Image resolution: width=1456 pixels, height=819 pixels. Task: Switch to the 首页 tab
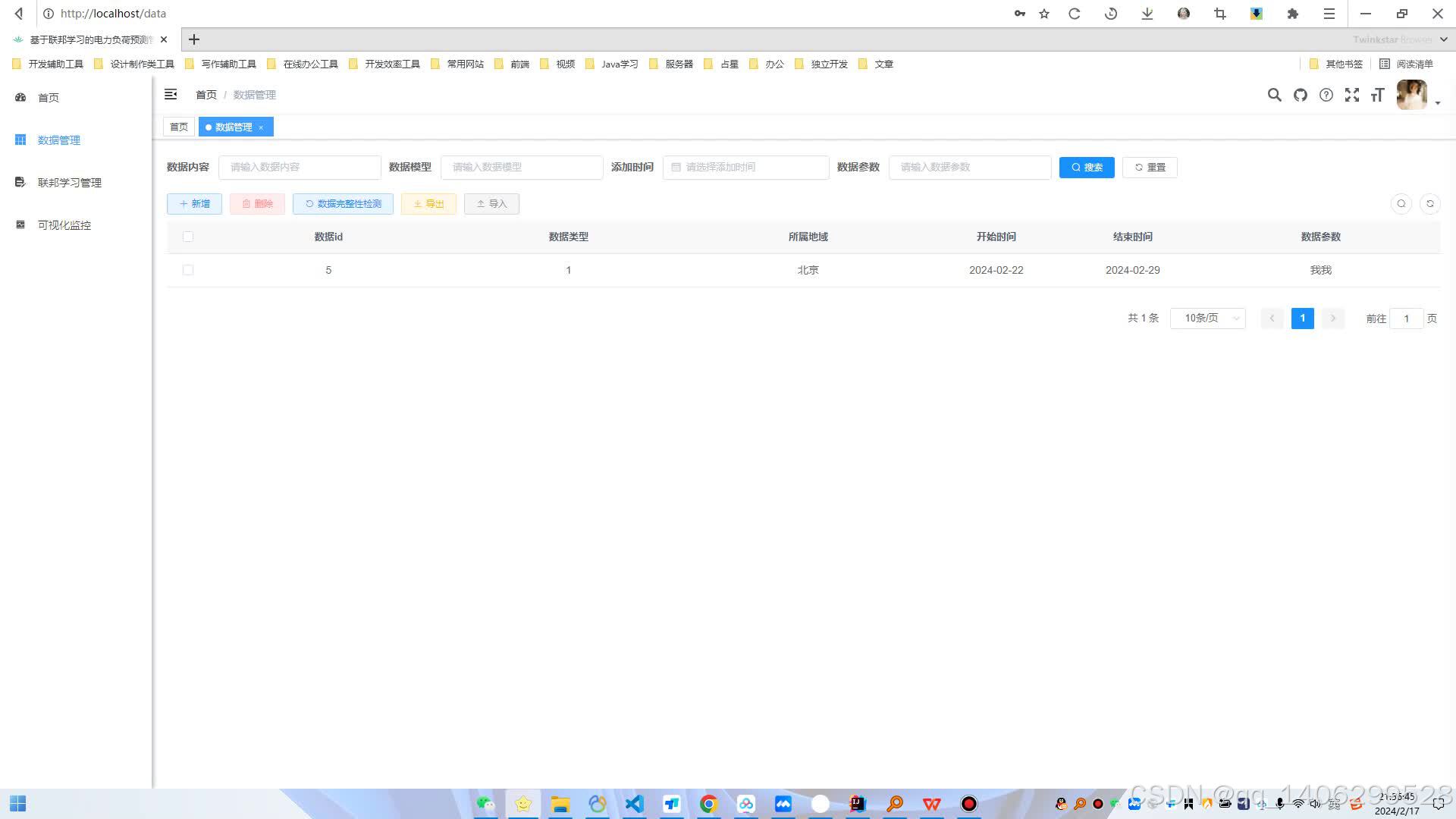[179, 127]
